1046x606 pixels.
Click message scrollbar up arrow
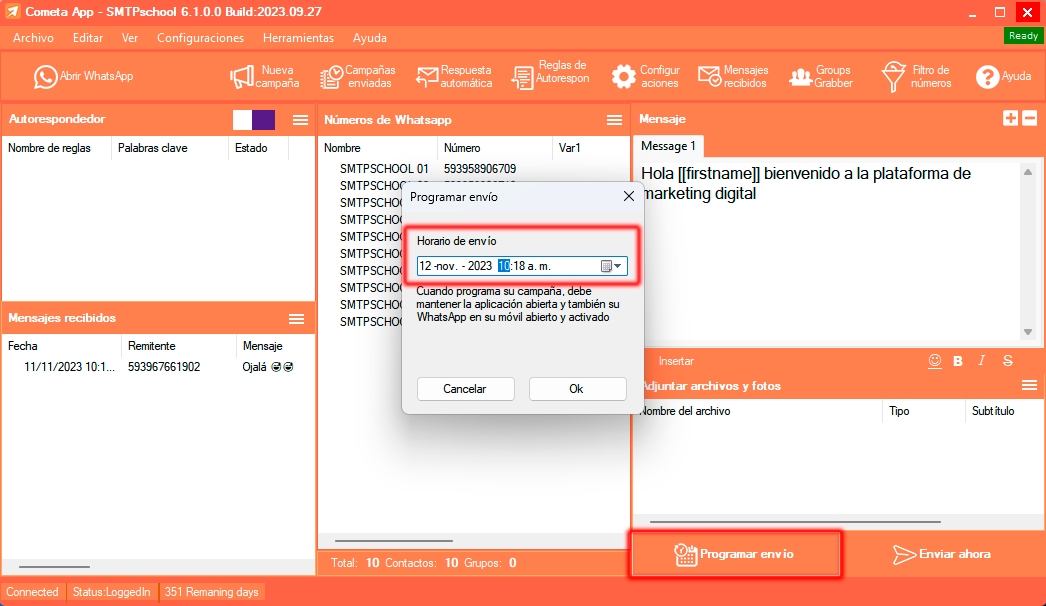[x=1028, y=172]
